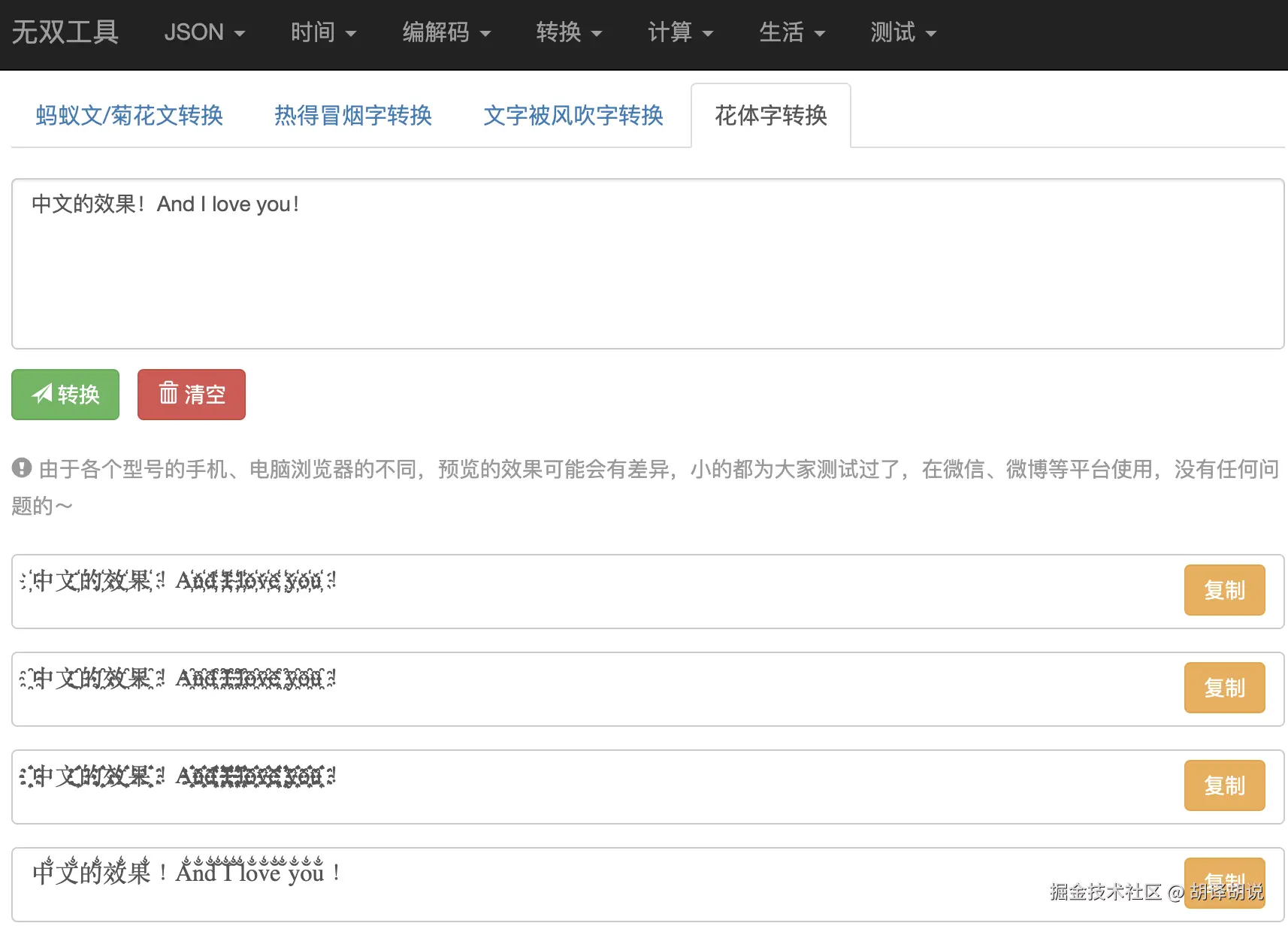Click the red 清空 clear button
This screenshot has width=1288, height=926.
point(192,395)
